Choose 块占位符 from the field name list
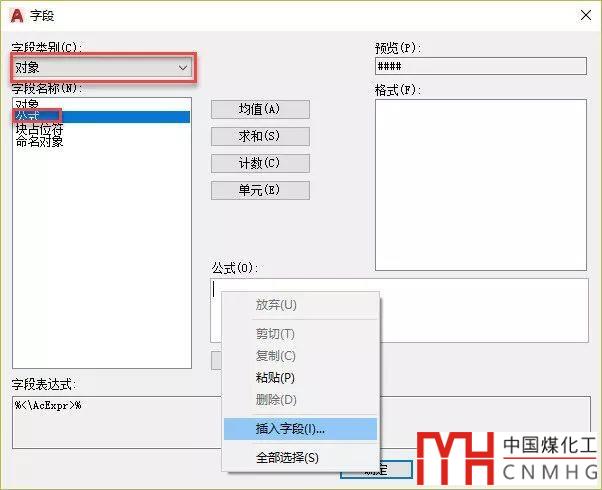602x490 pixels. pos(39,129)
